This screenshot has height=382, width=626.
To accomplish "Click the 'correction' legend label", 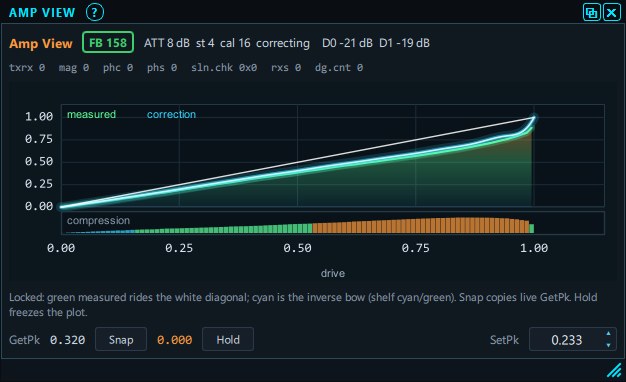I will [x=171, y=115].
